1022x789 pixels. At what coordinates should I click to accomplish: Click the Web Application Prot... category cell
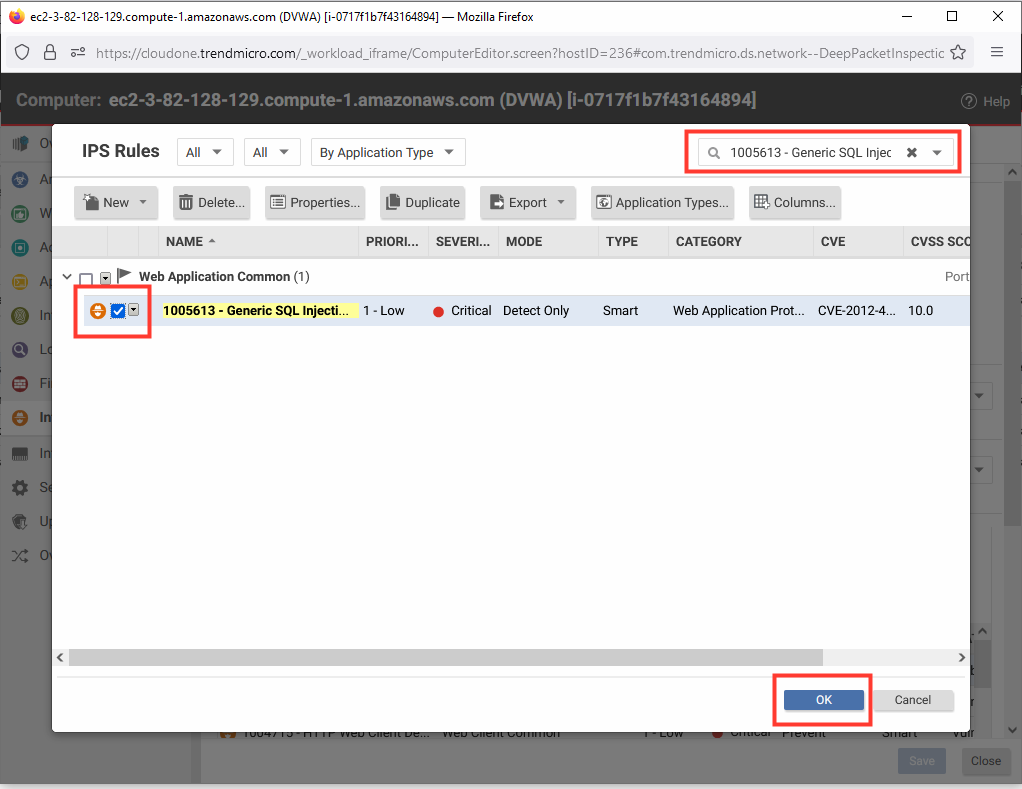738,311
